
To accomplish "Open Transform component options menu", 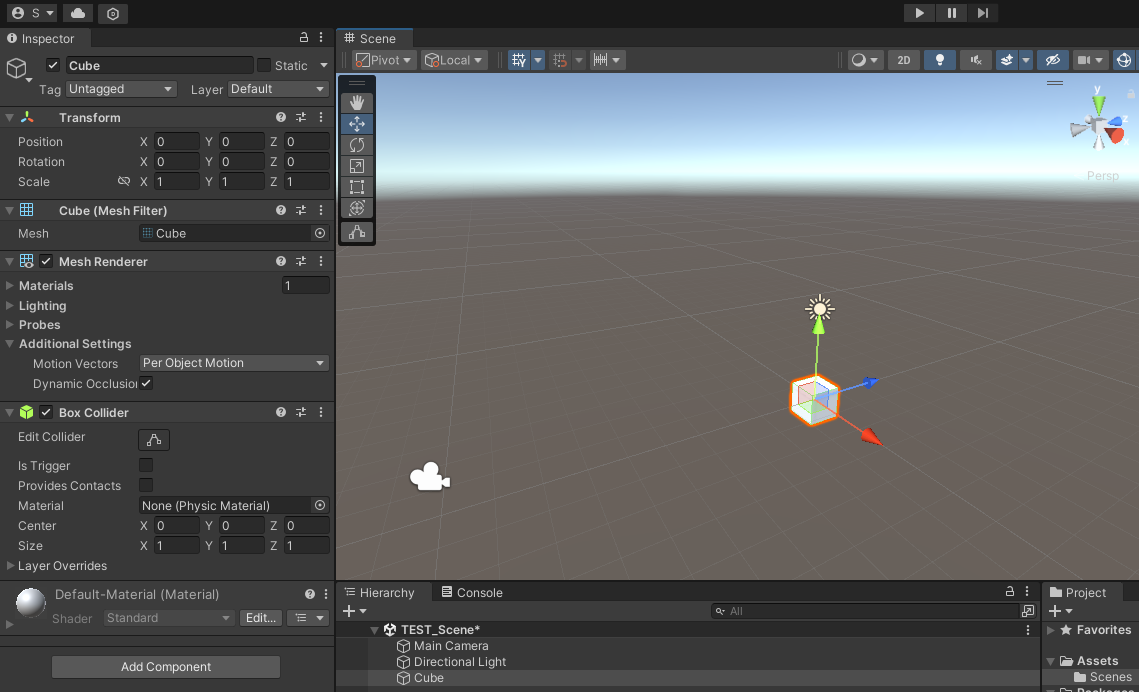I will tap(321, 117).
